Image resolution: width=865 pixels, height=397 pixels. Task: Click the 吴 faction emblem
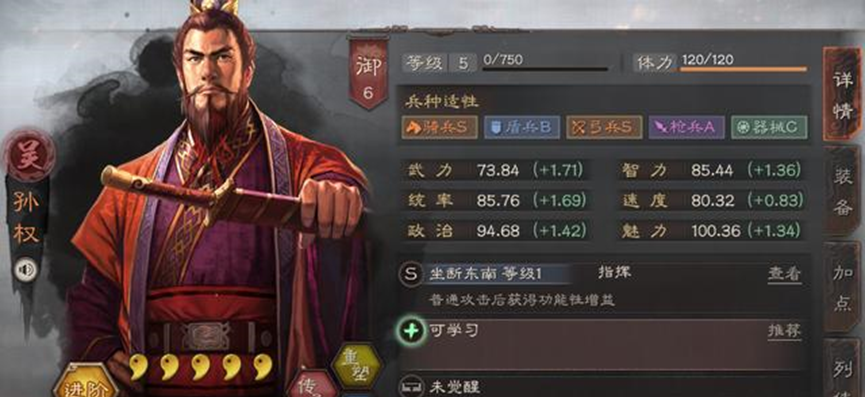(x=28, y=155)
